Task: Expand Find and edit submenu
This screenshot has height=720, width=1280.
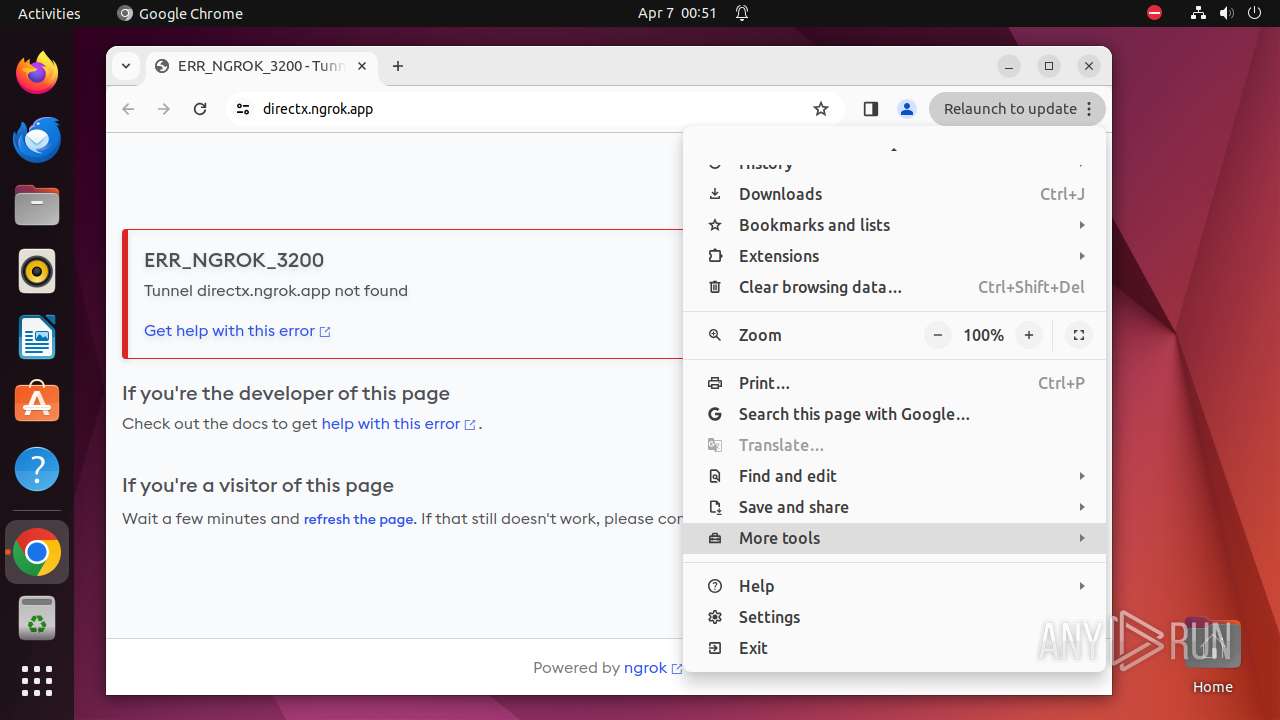Action: (895, 476)
